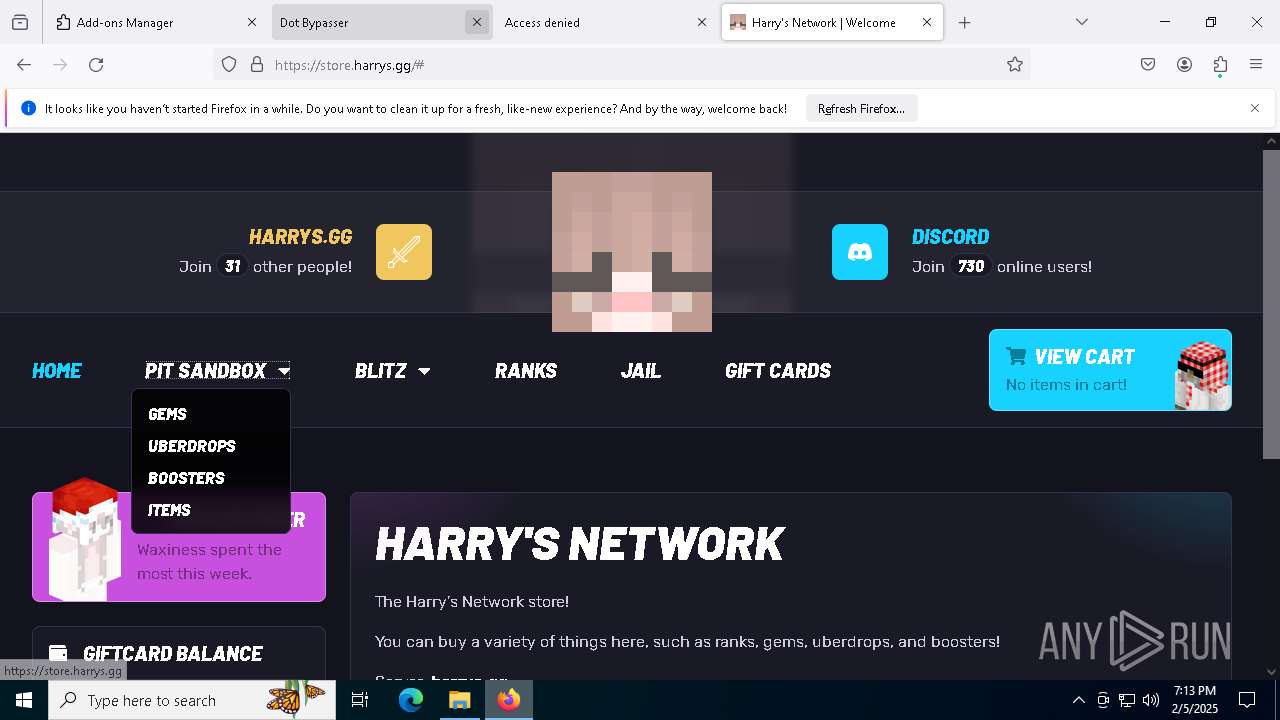
Task: Click the page vertical scrollbar thumb
Action: (1271, 304)
